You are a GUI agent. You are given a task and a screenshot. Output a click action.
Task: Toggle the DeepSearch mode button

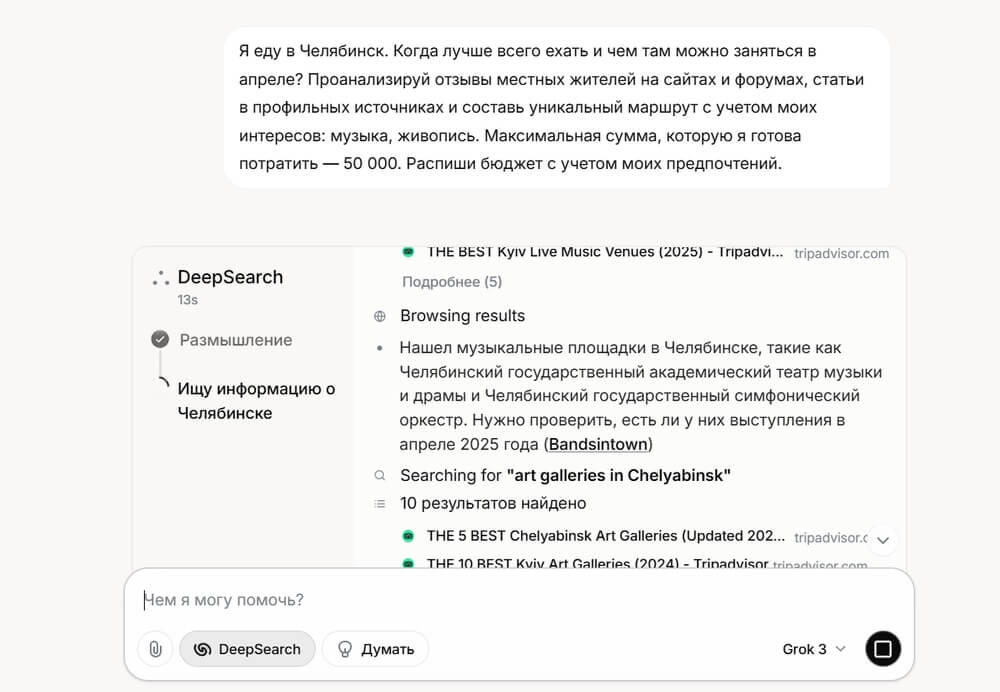coord(247,649)
